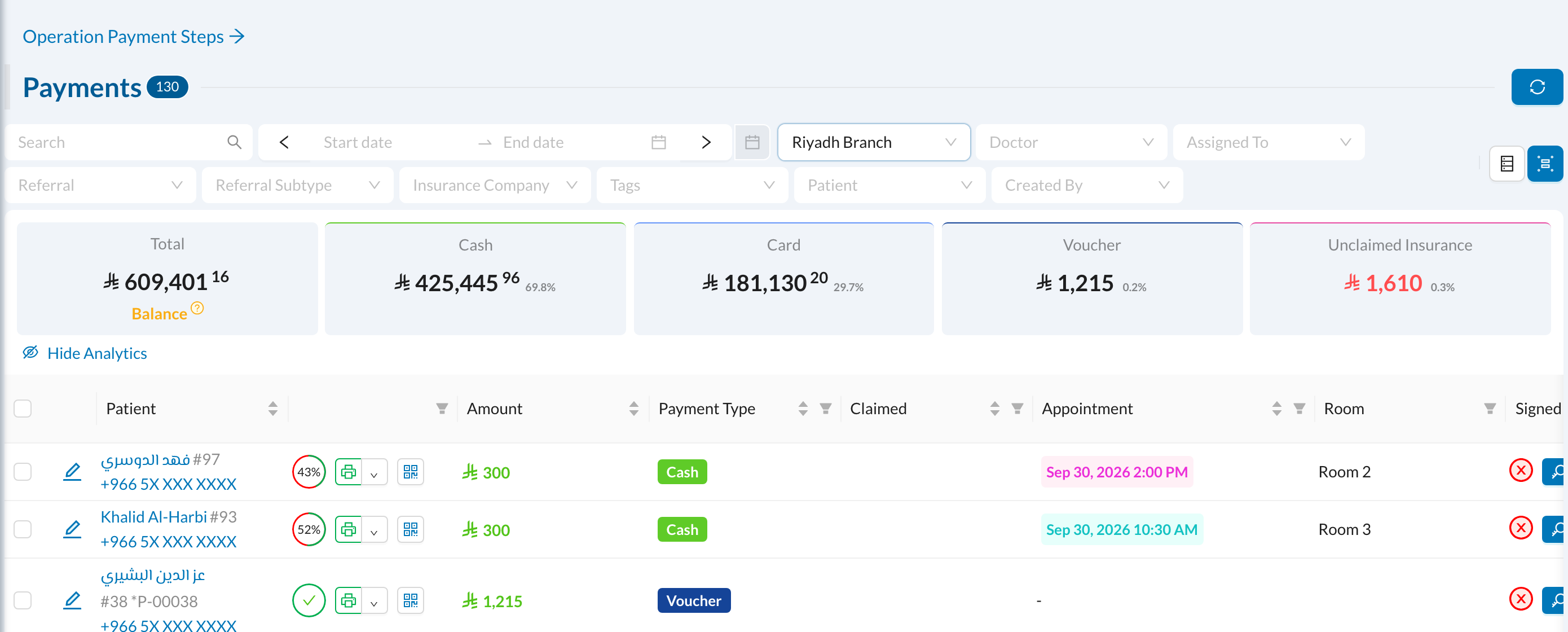Click the search magnifier icon
The width and height of the screenshot is (1568, 632).
pyautogui.click(x=234, y=142)
